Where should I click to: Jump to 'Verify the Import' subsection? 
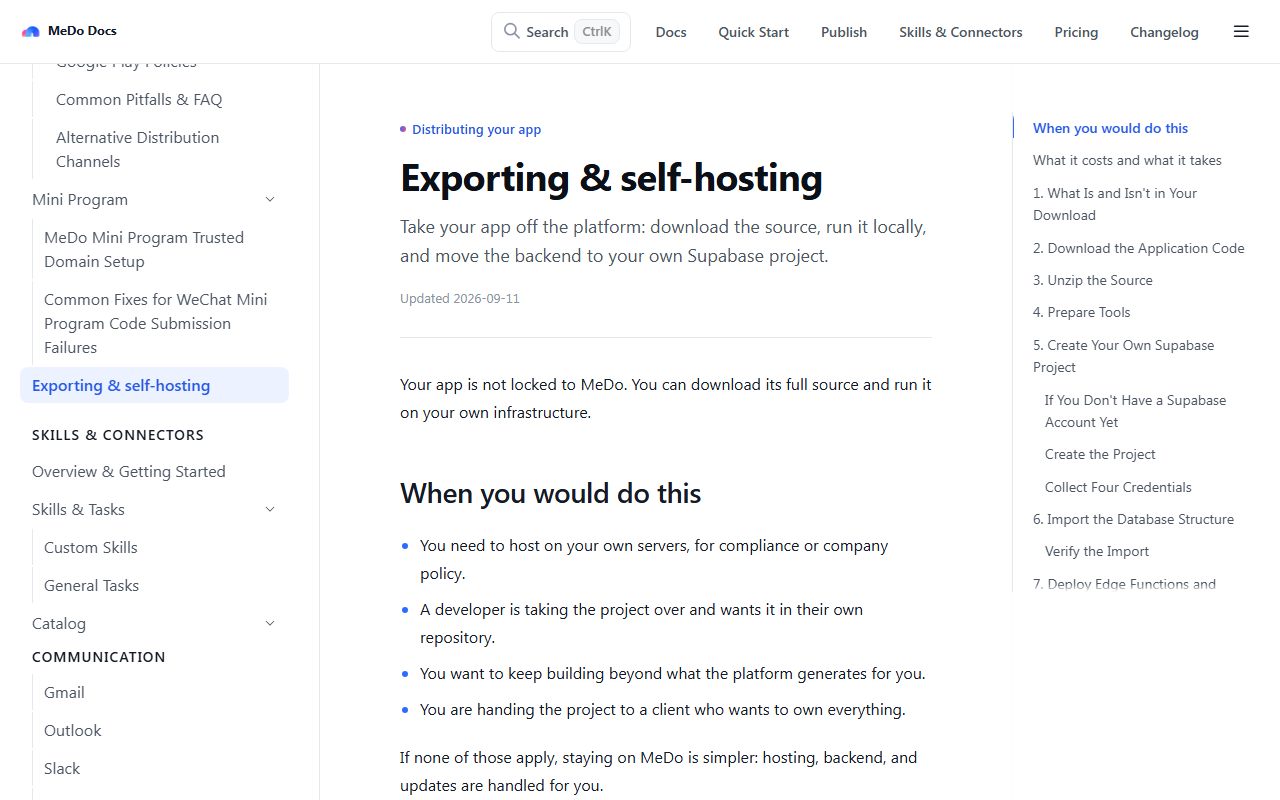point(1097,551)
